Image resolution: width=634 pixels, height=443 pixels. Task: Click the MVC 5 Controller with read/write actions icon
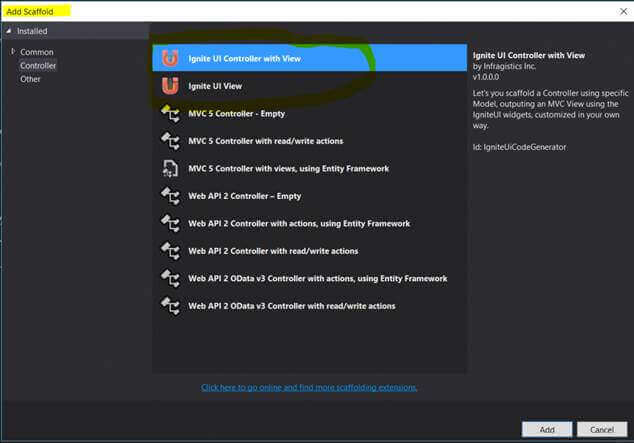pyautogui.click(x=170, y=141)
